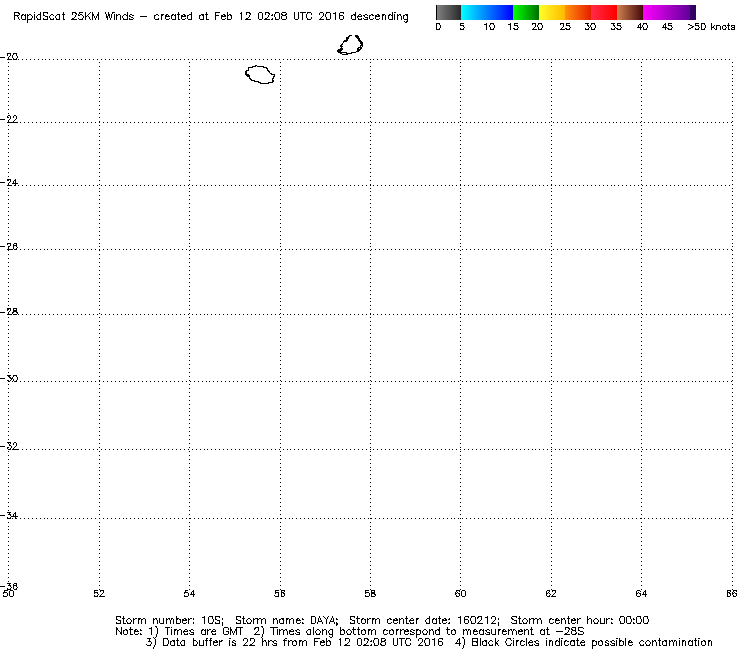The image size is (740, 650).
Task: Click the -32 latitude axis label
Action: 9,447
